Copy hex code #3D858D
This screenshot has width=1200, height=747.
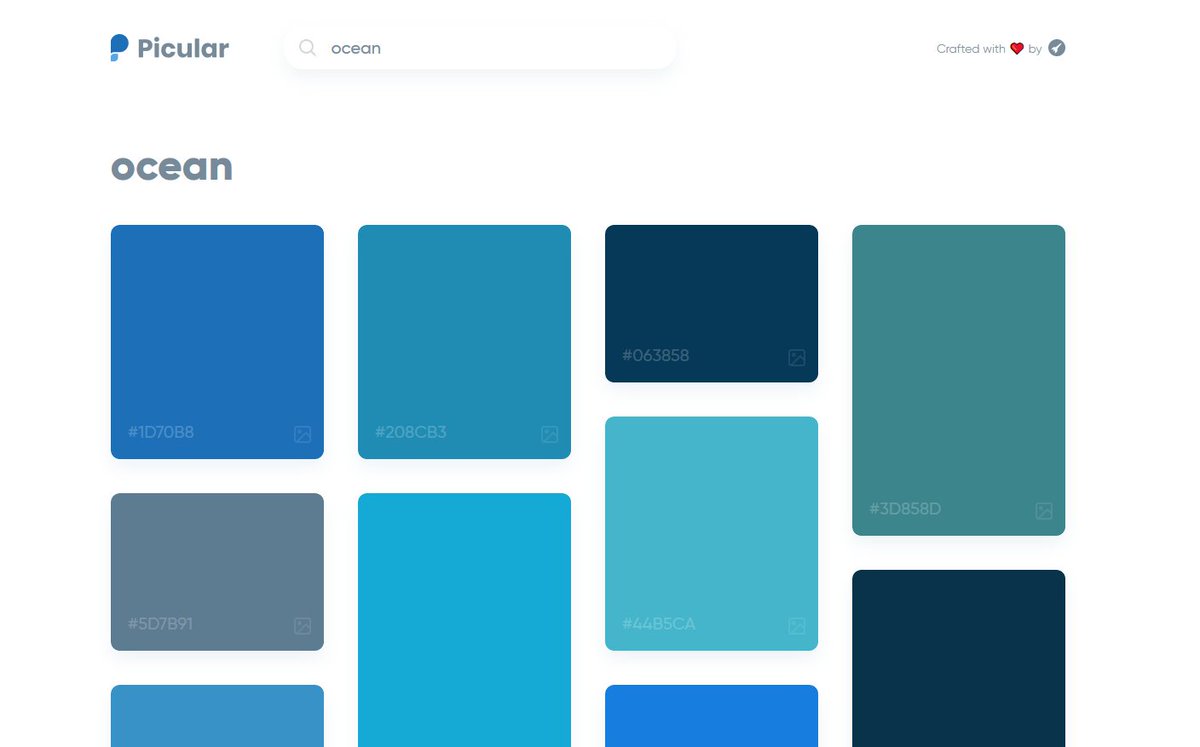(905, 509)
